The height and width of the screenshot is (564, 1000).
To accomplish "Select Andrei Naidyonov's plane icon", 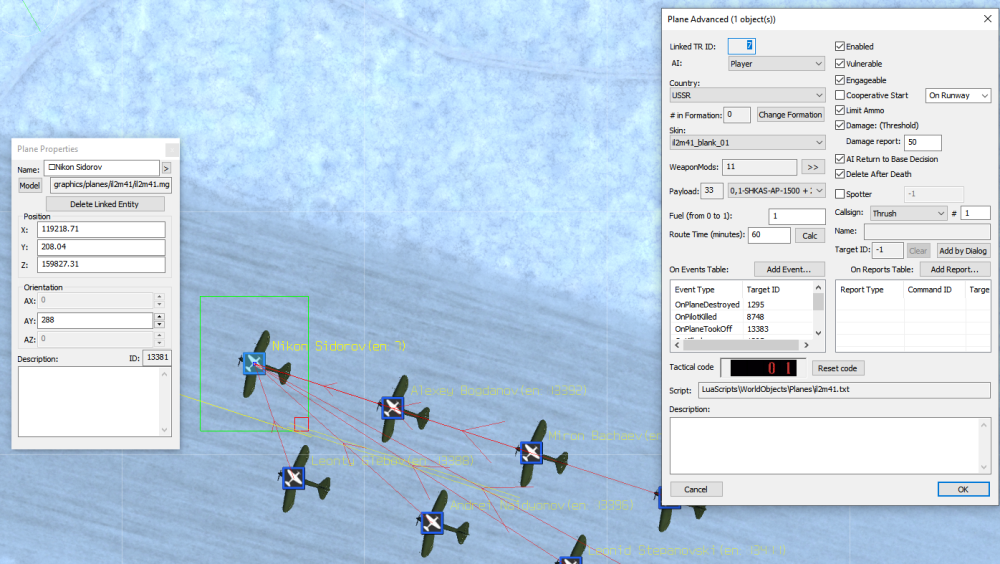I will (432, 522).
